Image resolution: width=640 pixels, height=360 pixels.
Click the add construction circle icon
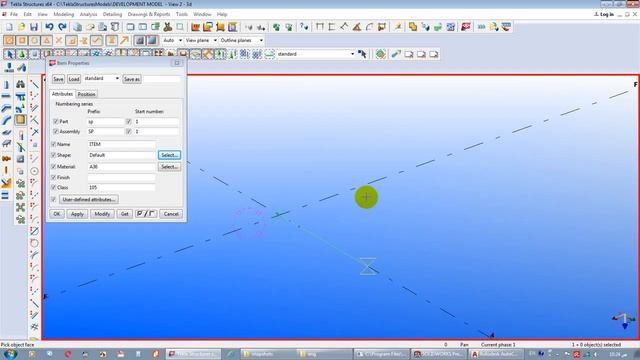35,171
